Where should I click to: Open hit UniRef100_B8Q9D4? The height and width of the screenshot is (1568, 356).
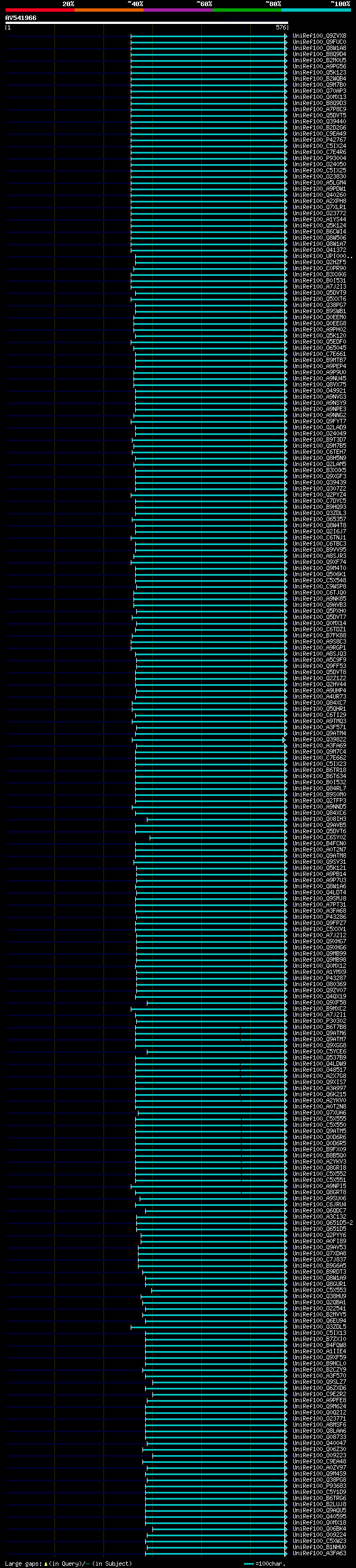pyautogui.click(x=319, y=54)
